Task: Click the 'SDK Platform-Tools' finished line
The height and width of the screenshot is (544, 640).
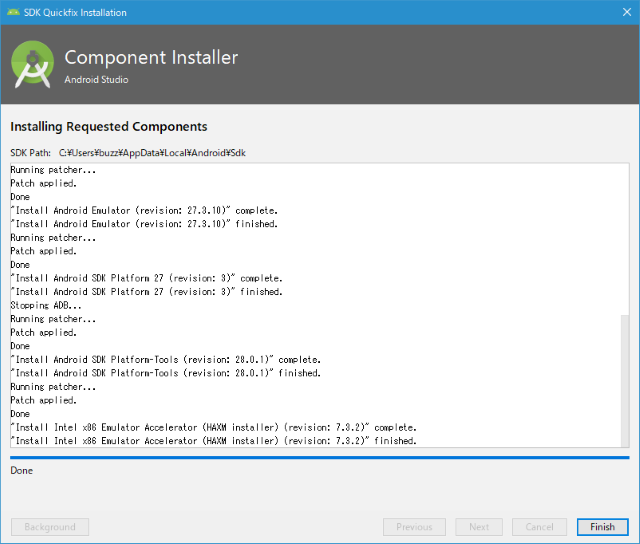Action: coord(166,373)
